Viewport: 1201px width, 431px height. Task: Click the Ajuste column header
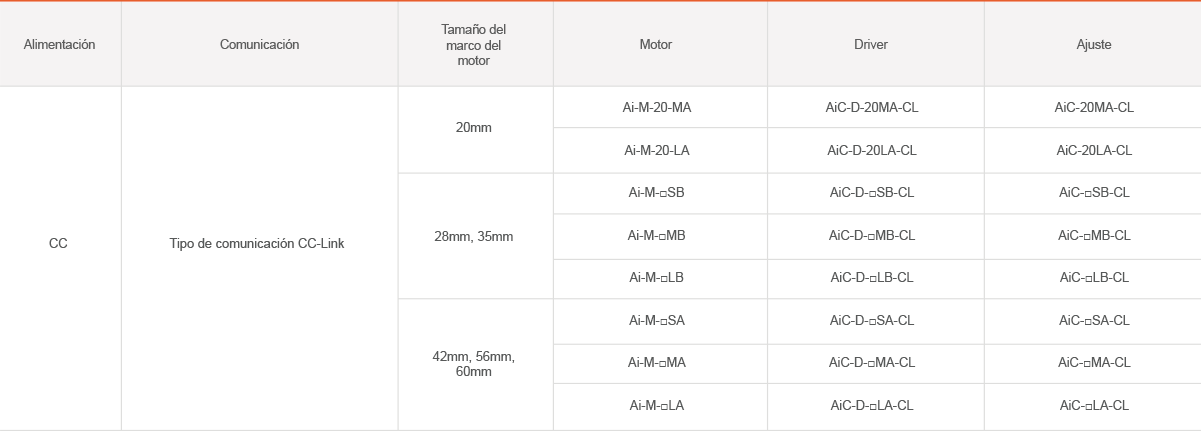1093,44
